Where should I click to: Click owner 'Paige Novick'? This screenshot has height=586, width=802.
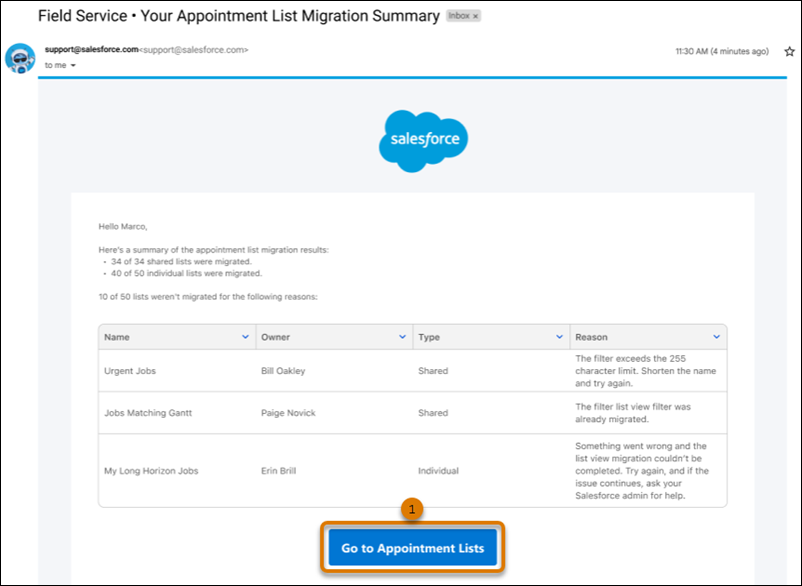point(288,413)
